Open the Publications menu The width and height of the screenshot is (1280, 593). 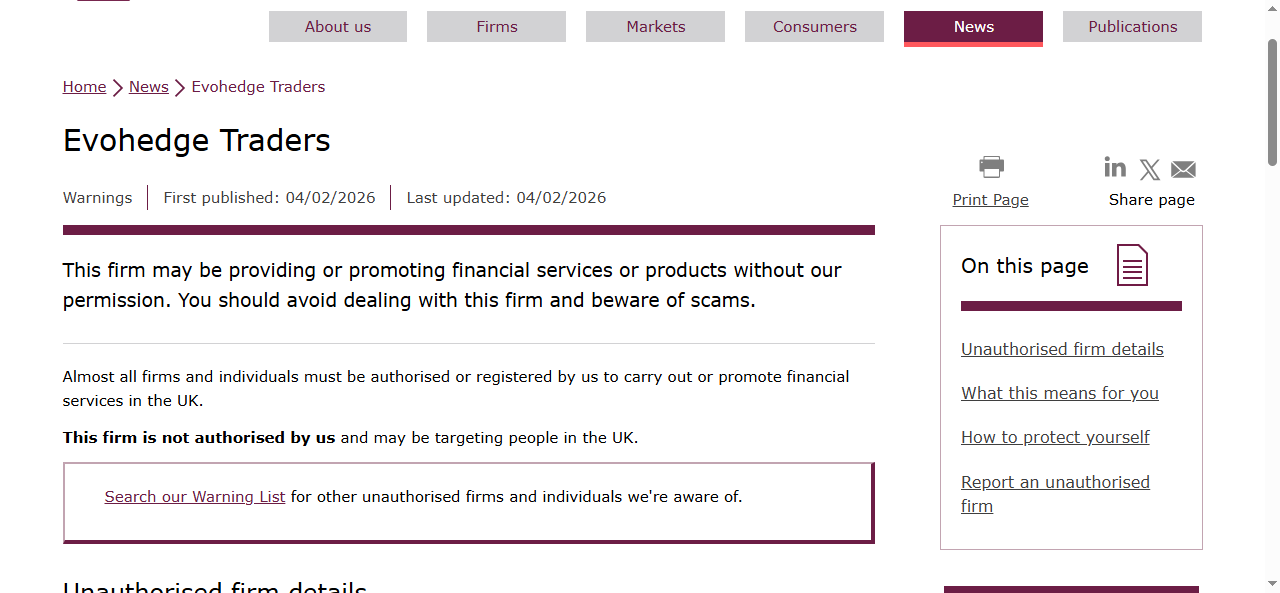click(1132, 27)
